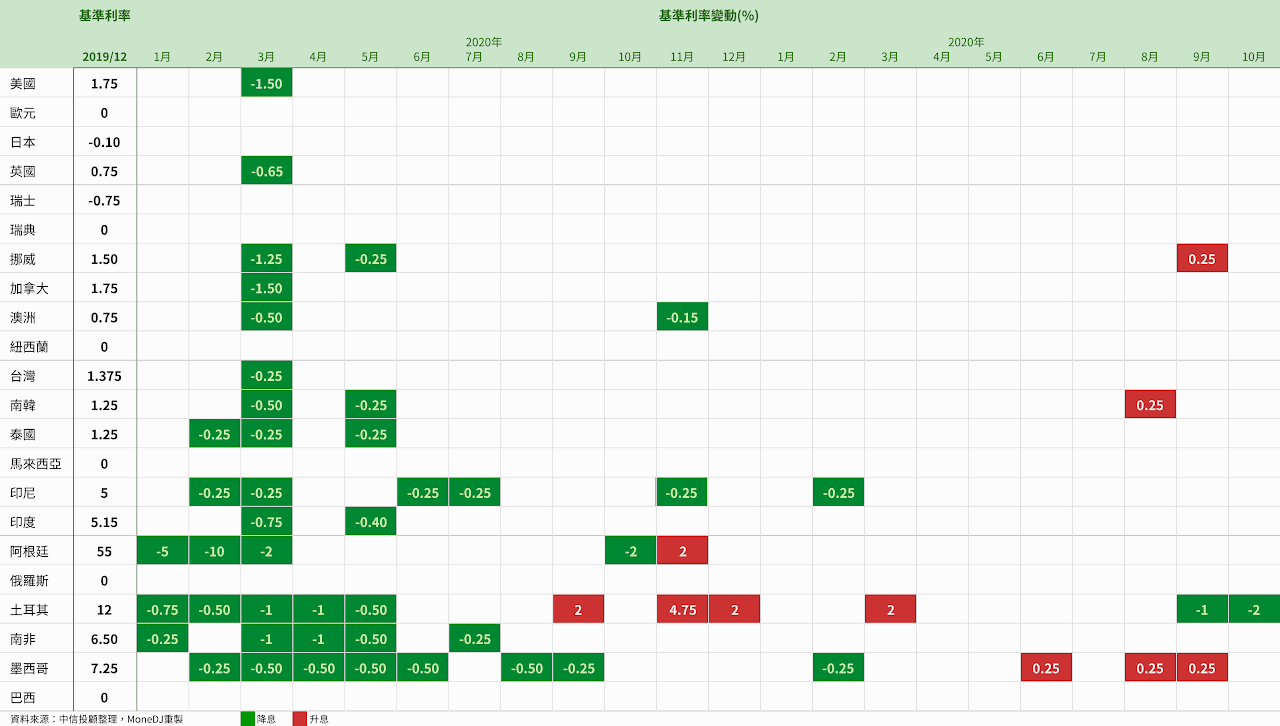This screenshot has height=726, width=1280.
Task: Click the 台灣 row label
Action: click(23, 376)
